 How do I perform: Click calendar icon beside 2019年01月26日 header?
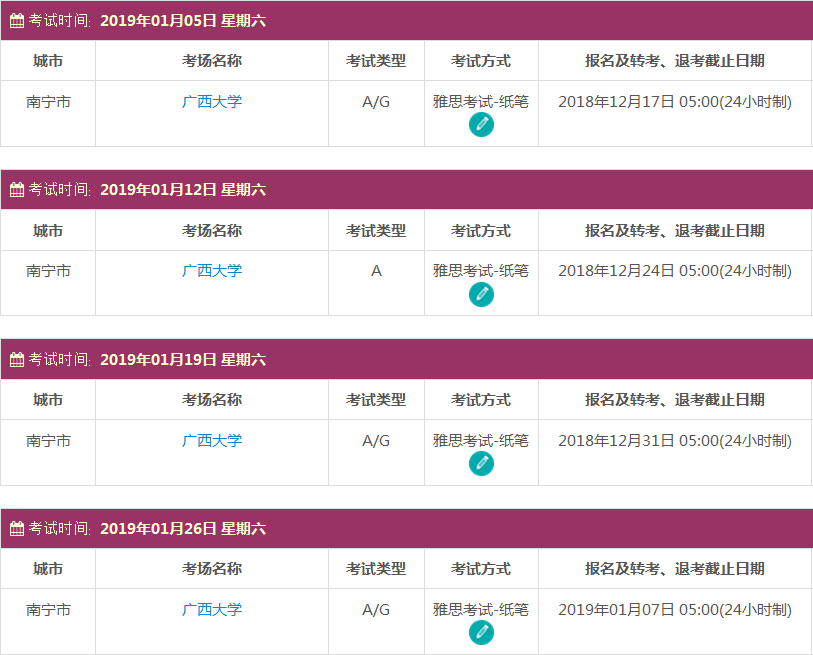coord(16,529)
